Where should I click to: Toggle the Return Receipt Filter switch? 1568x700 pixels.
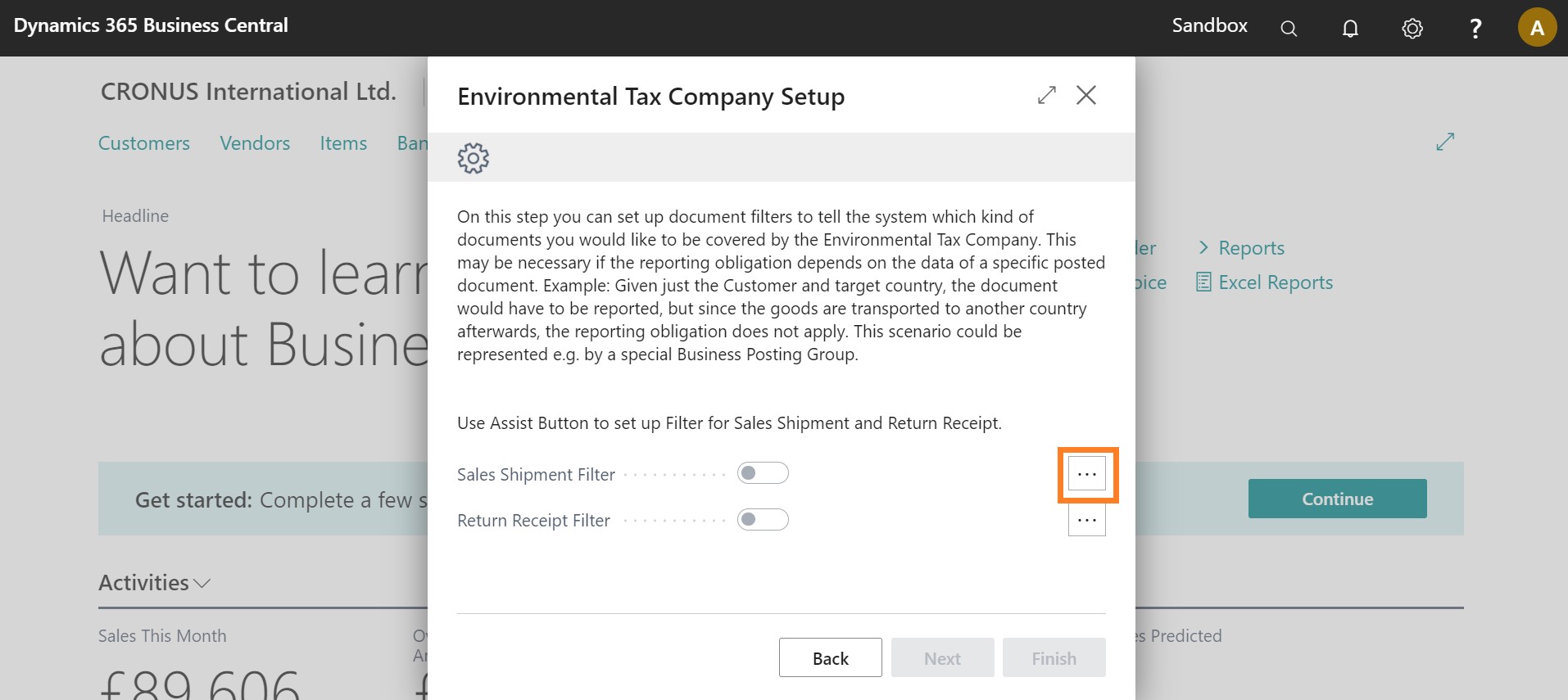(x=763, y=520)
